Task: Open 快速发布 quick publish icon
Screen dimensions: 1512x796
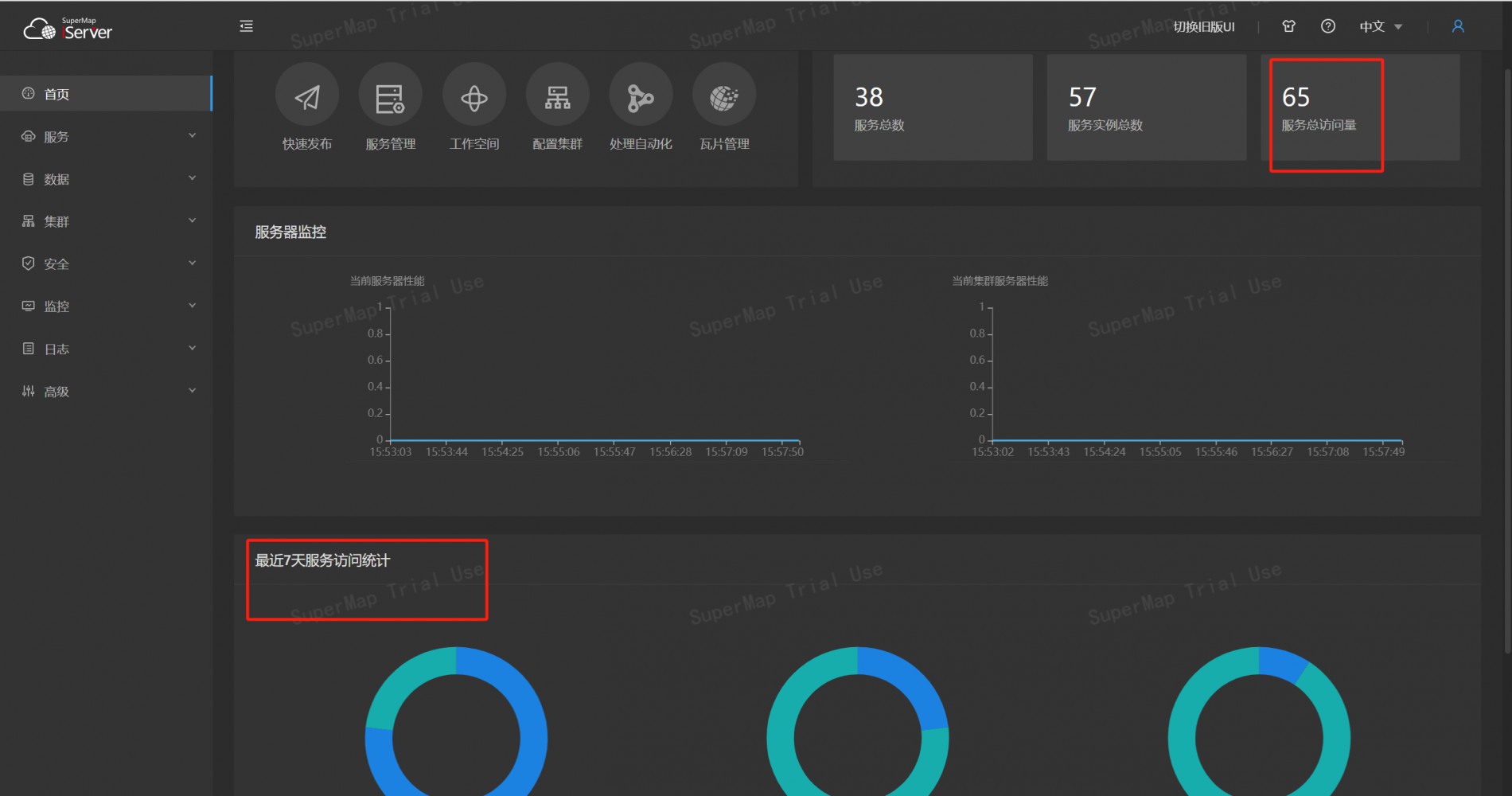Action: coord(307,96)
